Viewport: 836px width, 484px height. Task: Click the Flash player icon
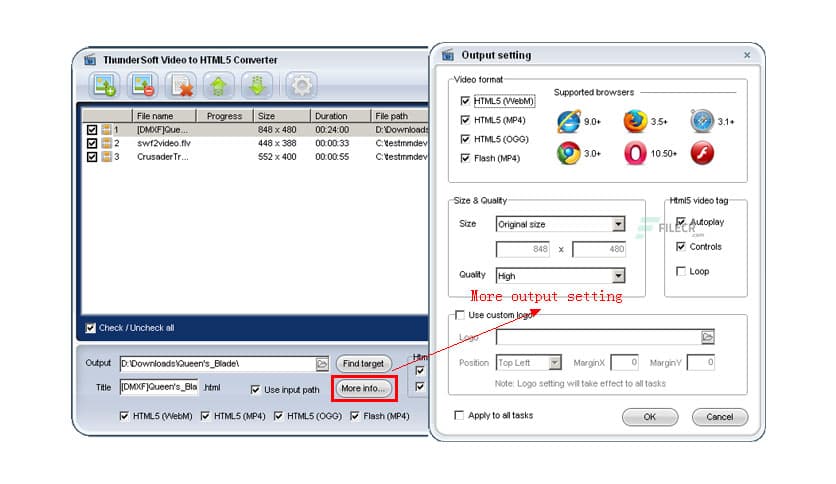pos(702,154)
